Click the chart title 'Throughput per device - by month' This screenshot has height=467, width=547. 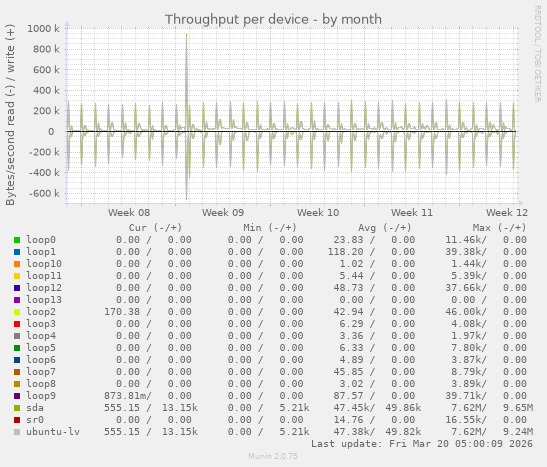click(273, 20)
